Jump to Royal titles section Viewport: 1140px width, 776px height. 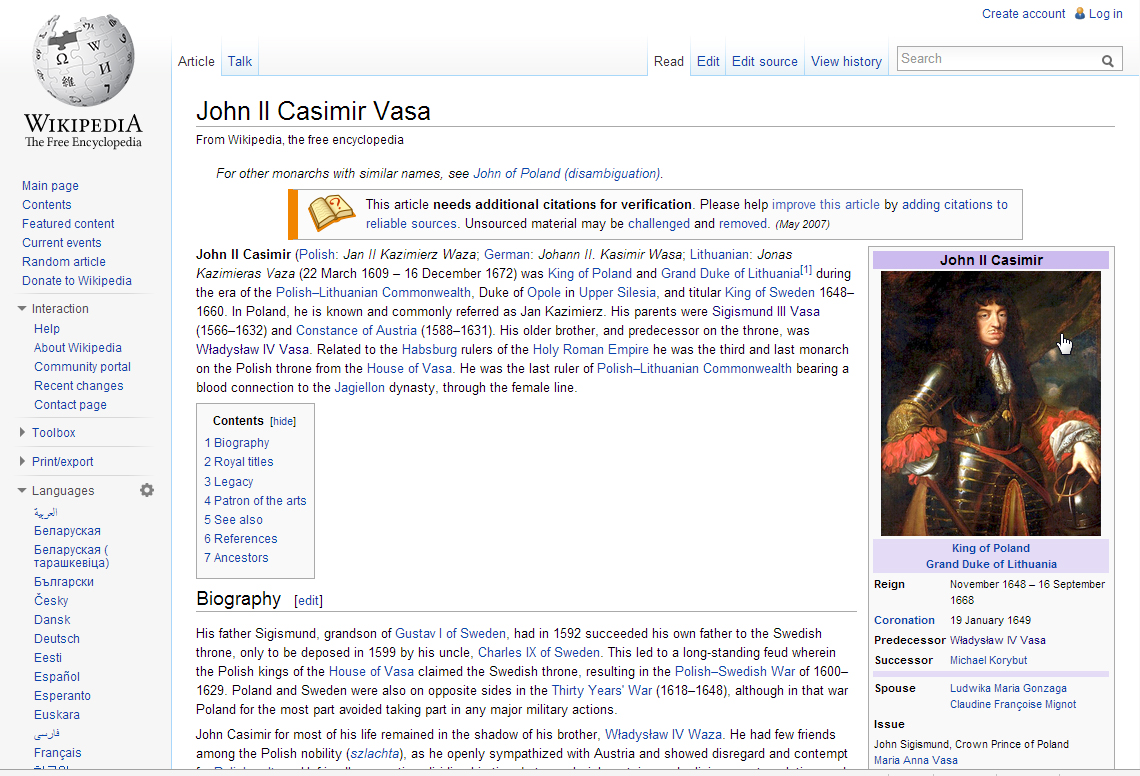click(x=239, y=462)
